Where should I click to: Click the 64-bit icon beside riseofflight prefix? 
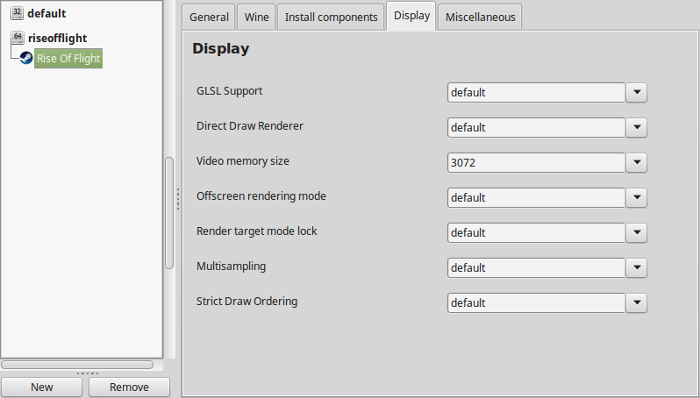point(17,37)
